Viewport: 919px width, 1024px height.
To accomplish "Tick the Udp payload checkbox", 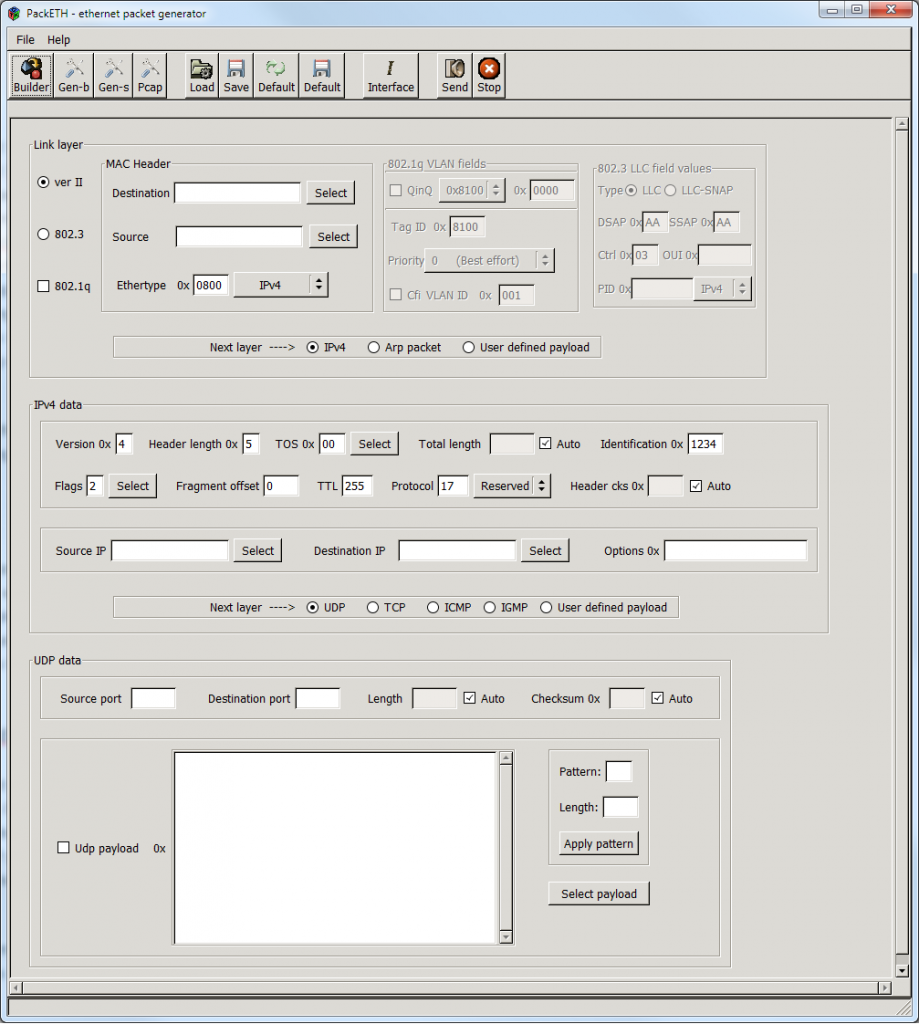I will click(x=64, y=848).
